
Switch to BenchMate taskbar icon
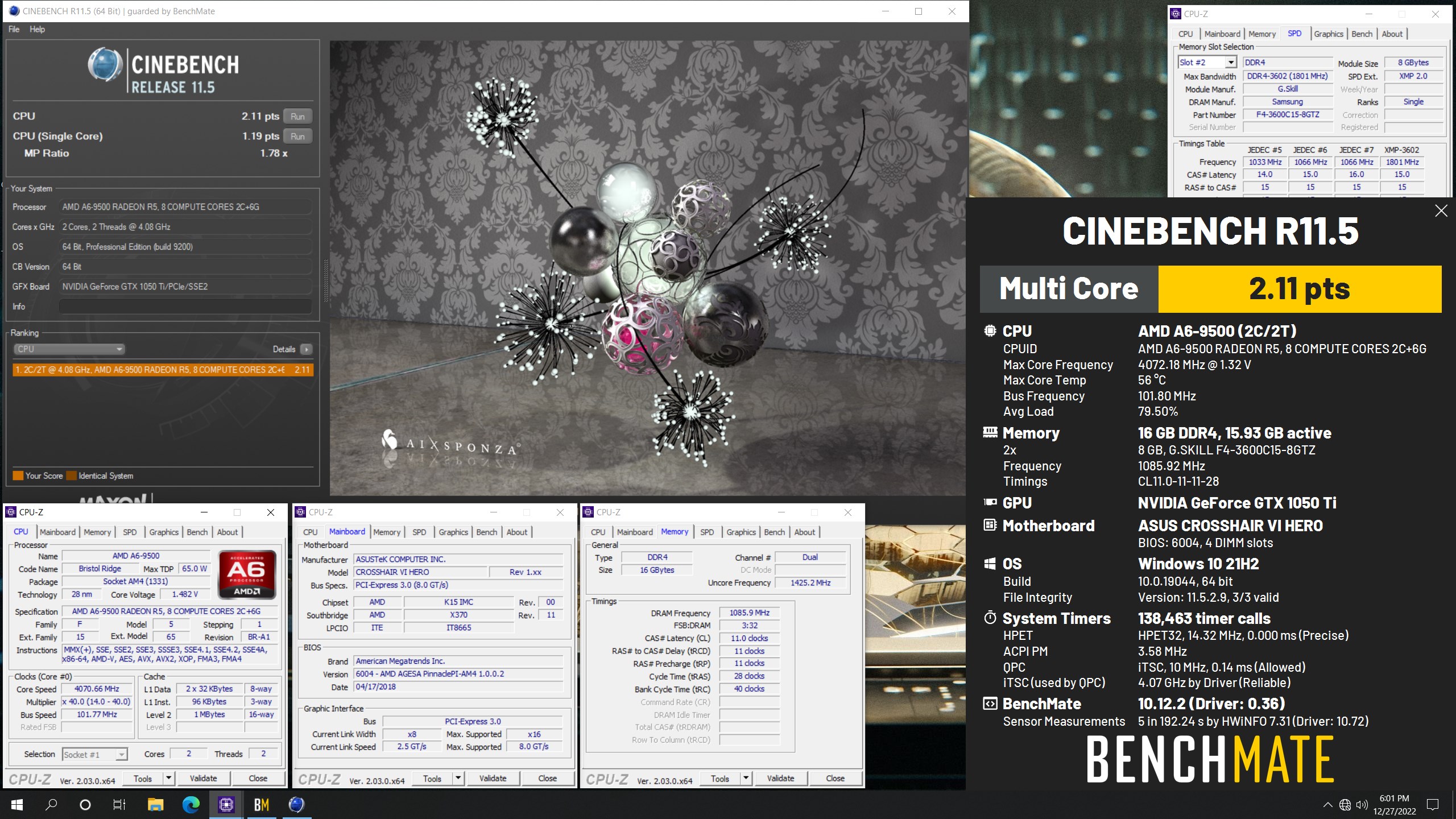coord(262,805)
